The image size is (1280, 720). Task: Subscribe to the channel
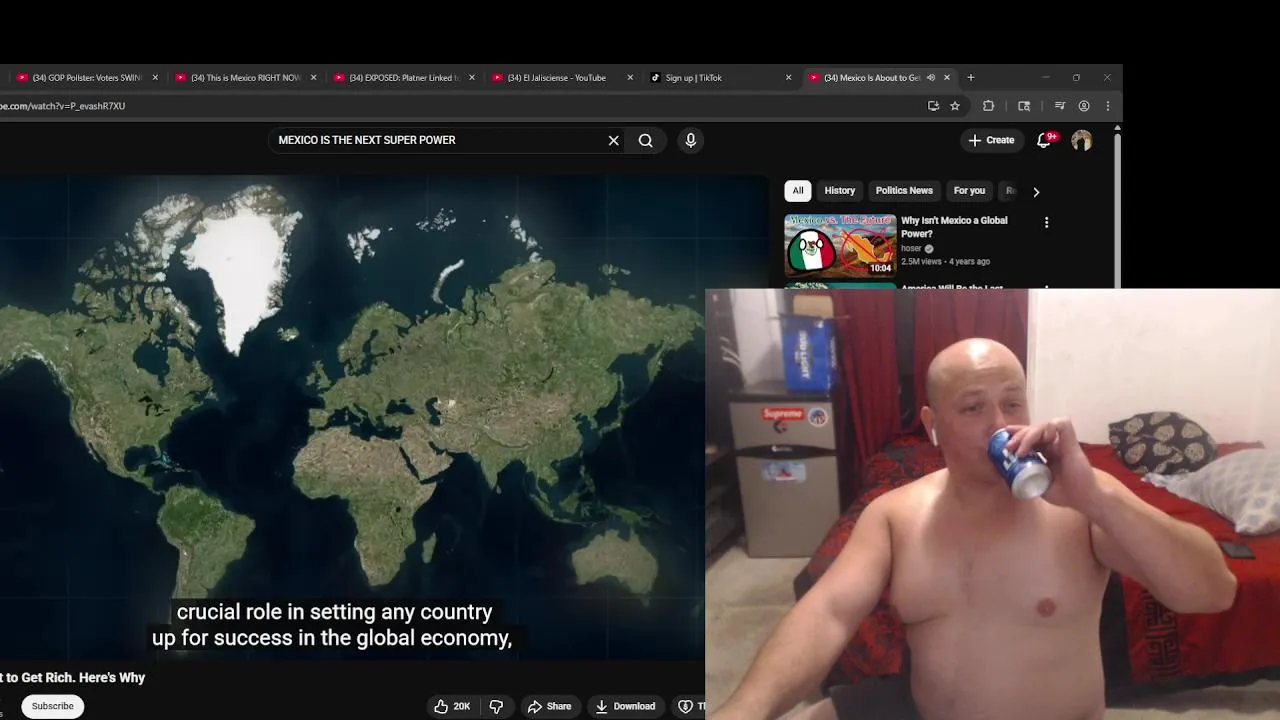pos(52,706)
